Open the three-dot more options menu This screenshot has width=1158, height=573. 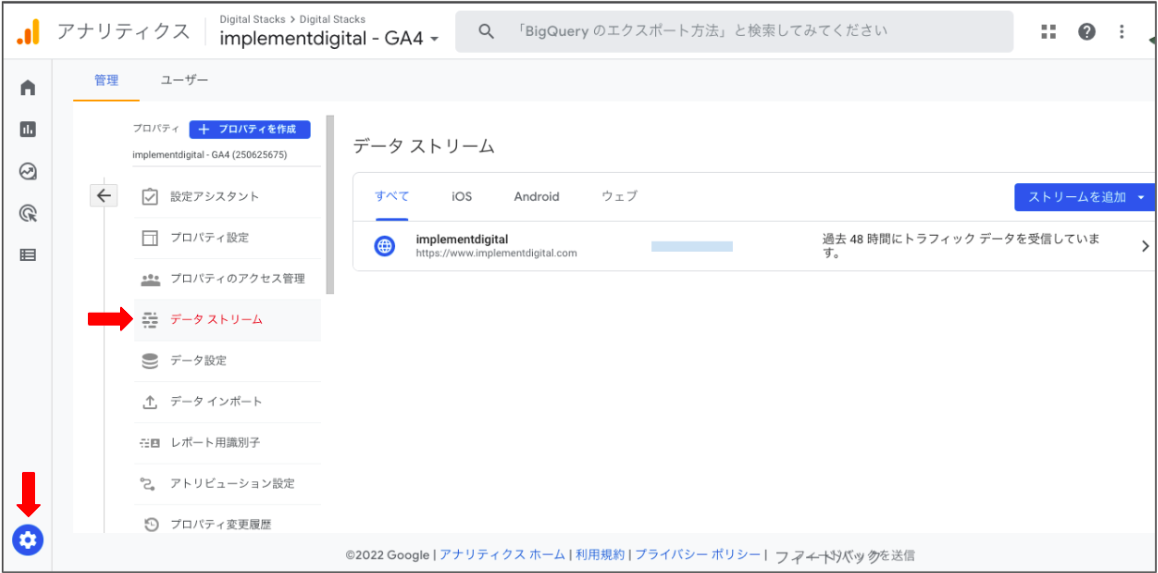[x=1122, y=31]
